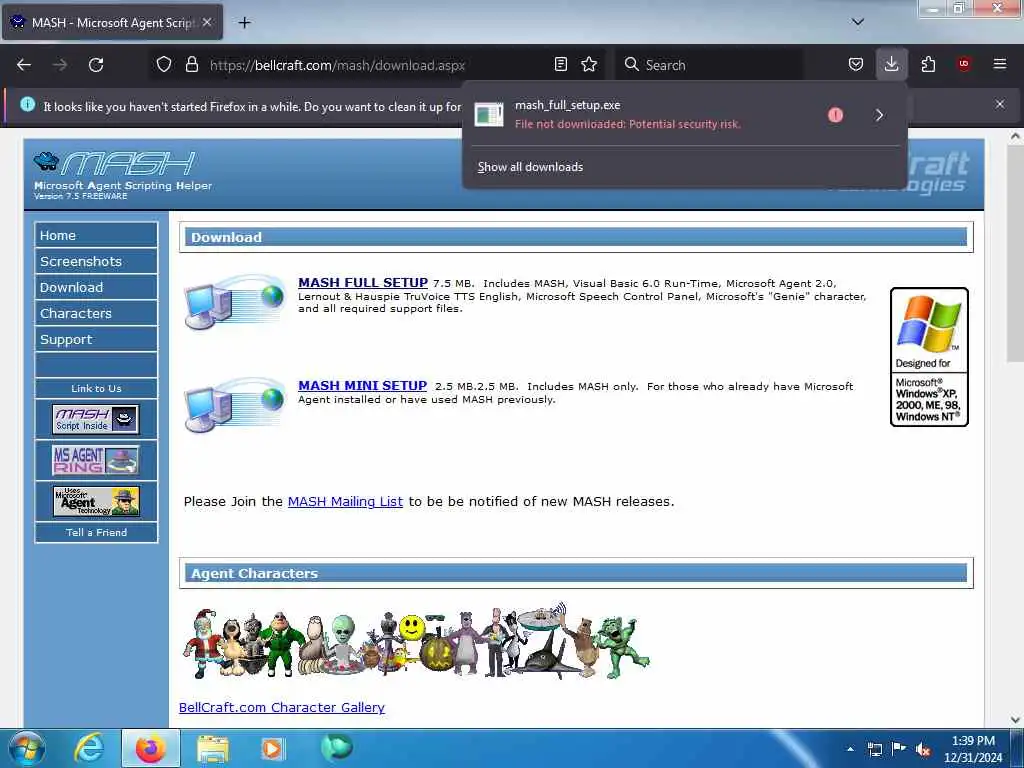Toggle reader view icon in address bar

560,64
